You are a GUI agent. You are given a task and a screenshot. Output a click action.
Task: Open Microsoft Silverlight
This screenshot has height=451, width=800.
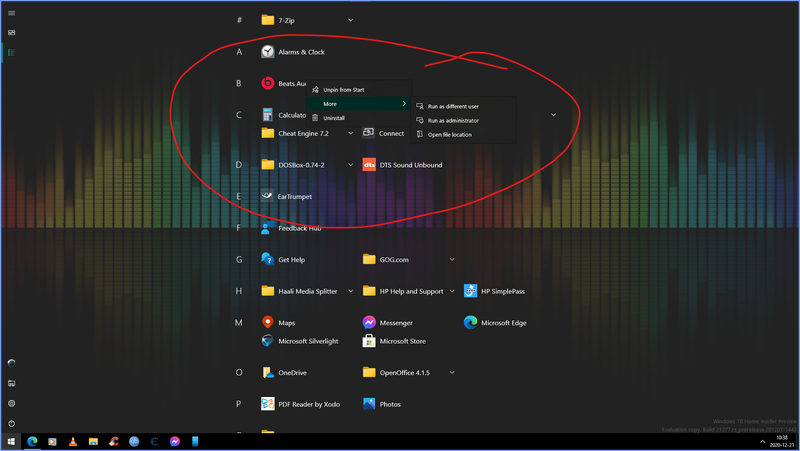pos(300,341)
